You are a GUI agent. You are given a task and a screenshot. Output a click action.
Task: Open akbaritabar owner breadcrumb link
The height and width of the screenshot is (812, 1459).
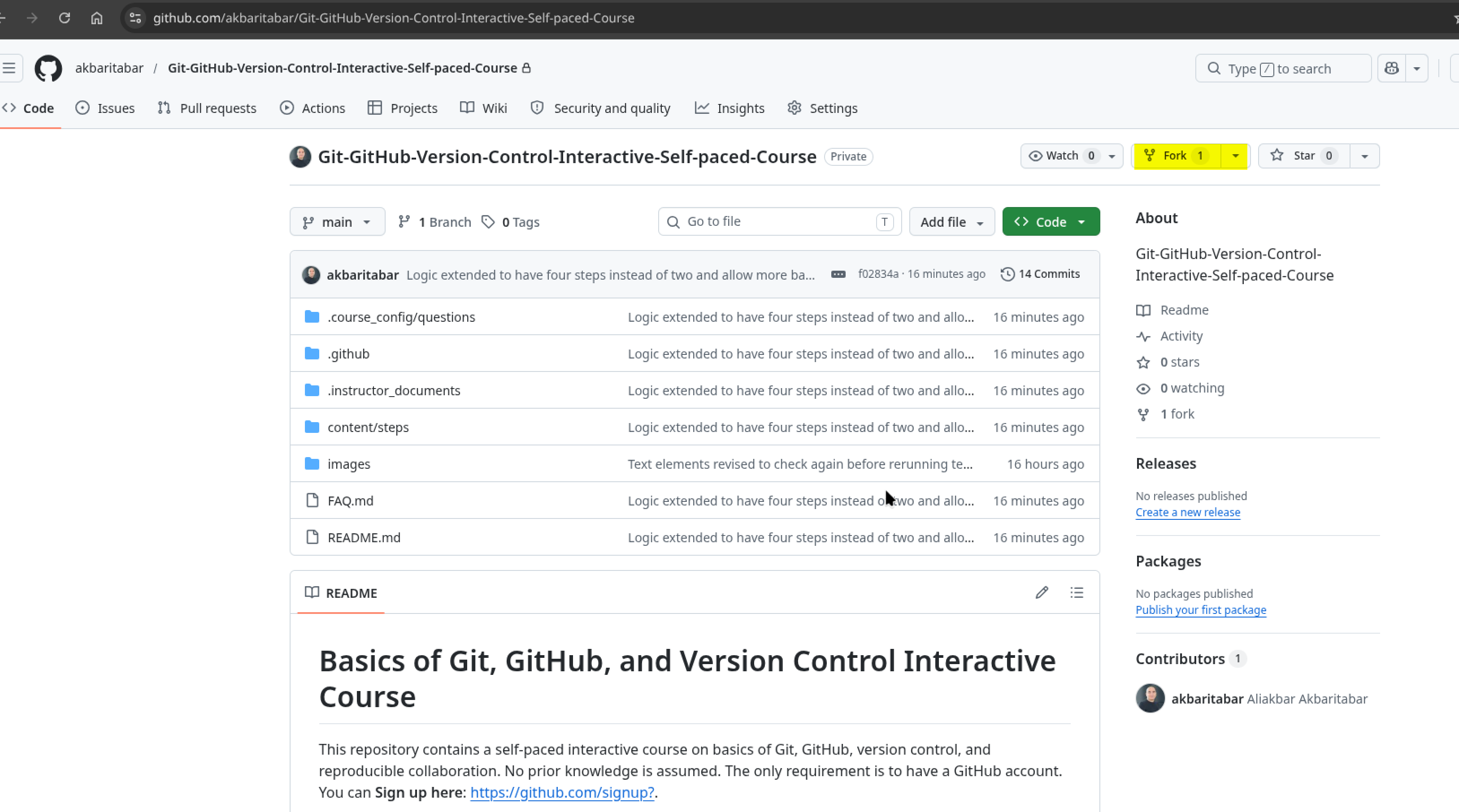click(x=109, y=68)
